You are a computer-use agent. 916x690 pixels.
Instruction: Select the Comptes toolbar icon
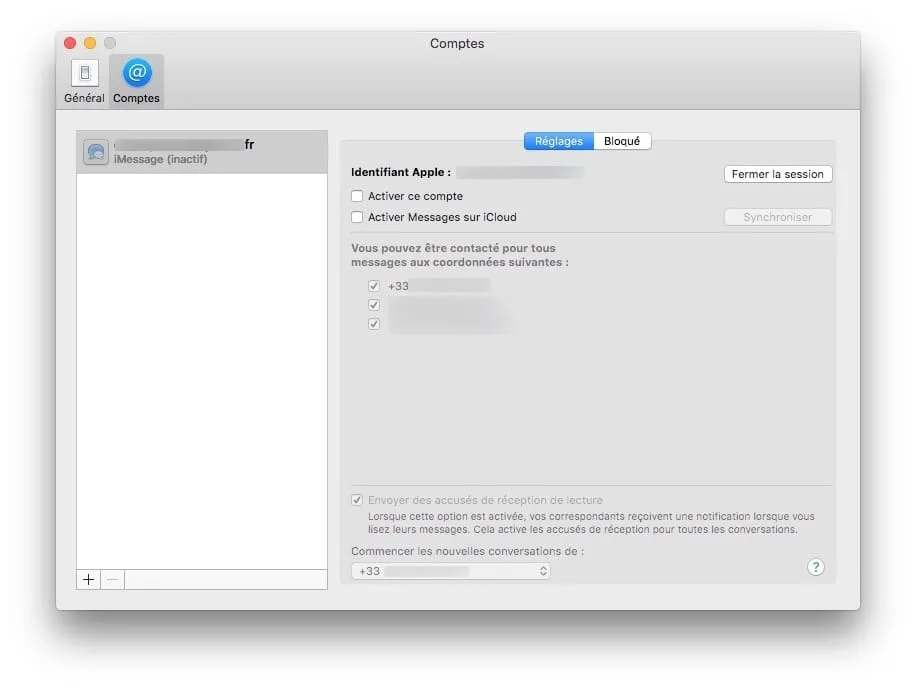point(136,80)
